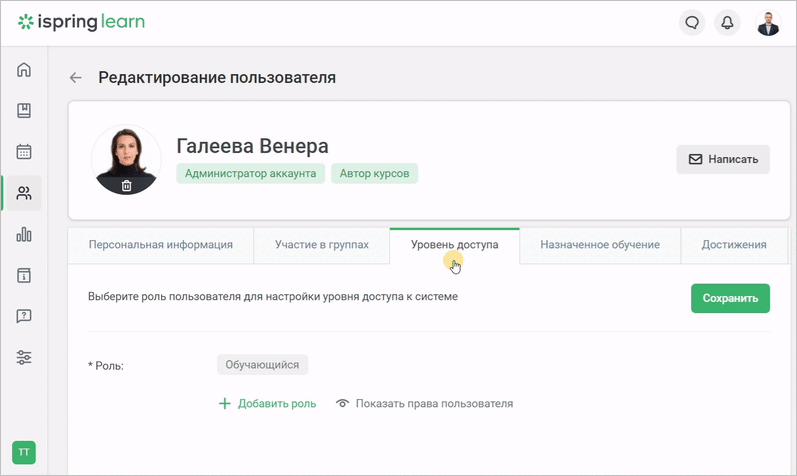Screen dimensions: 797x476
Task: Switch to Участие в группах tab
Action: click(x=322, y=245)
